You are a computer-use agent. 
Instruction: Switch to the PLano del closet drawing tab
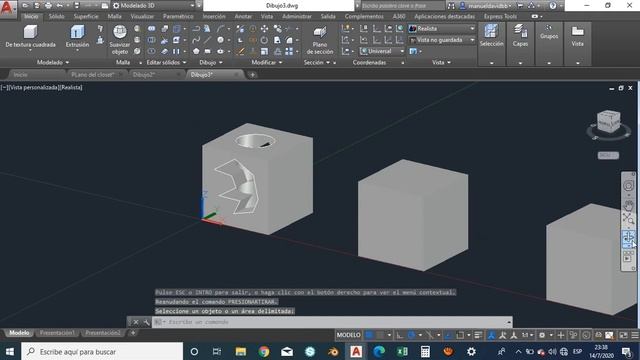(x=92, y=75)
